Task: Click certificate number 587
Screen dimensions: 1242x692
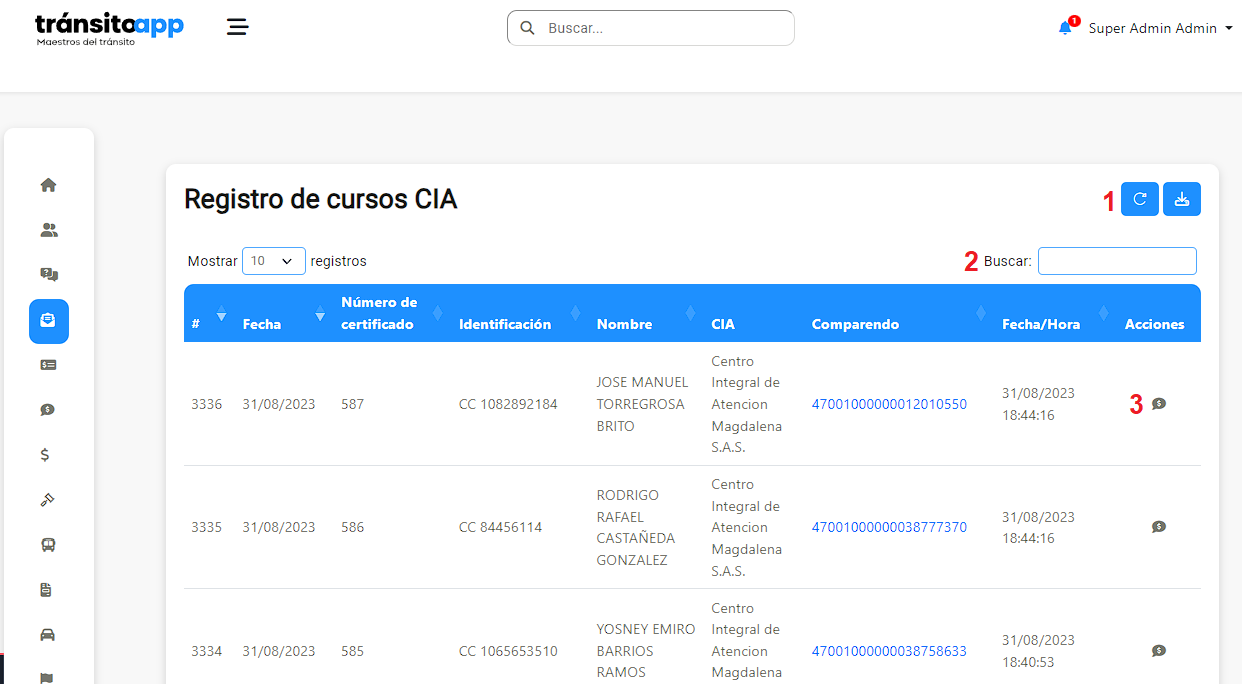Action: tap(352, 404)
